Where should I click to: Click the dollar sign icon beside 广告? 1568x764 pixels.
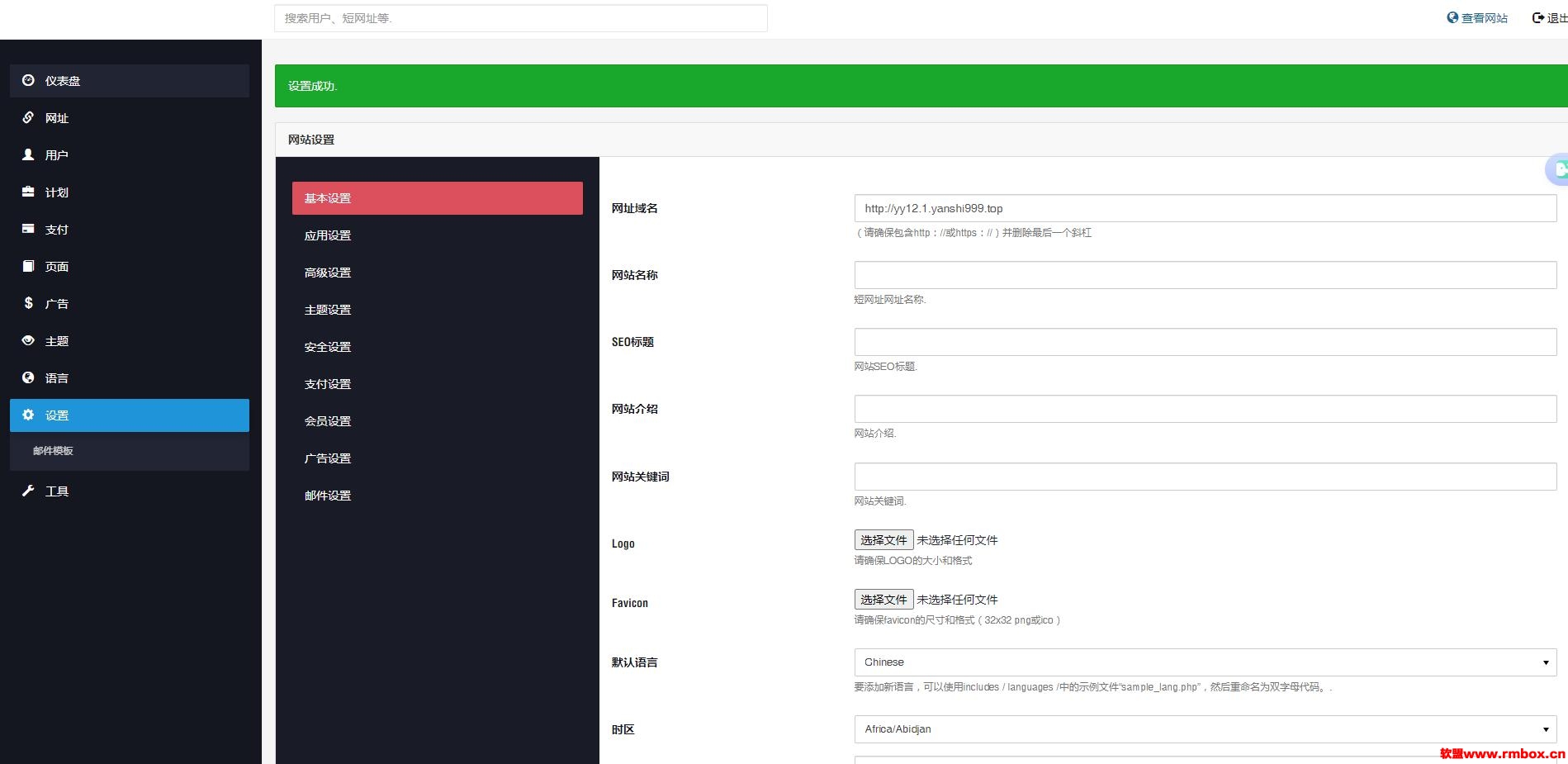(28, 303)
